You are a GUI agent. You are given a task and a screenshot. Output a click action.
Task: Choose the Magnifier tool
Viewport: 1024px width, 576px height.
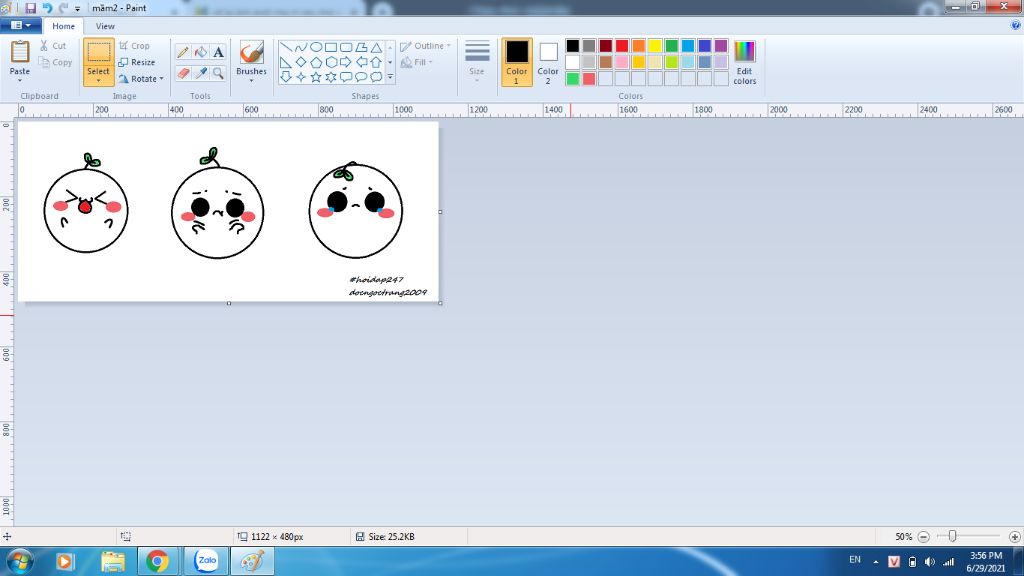[218, 73]
